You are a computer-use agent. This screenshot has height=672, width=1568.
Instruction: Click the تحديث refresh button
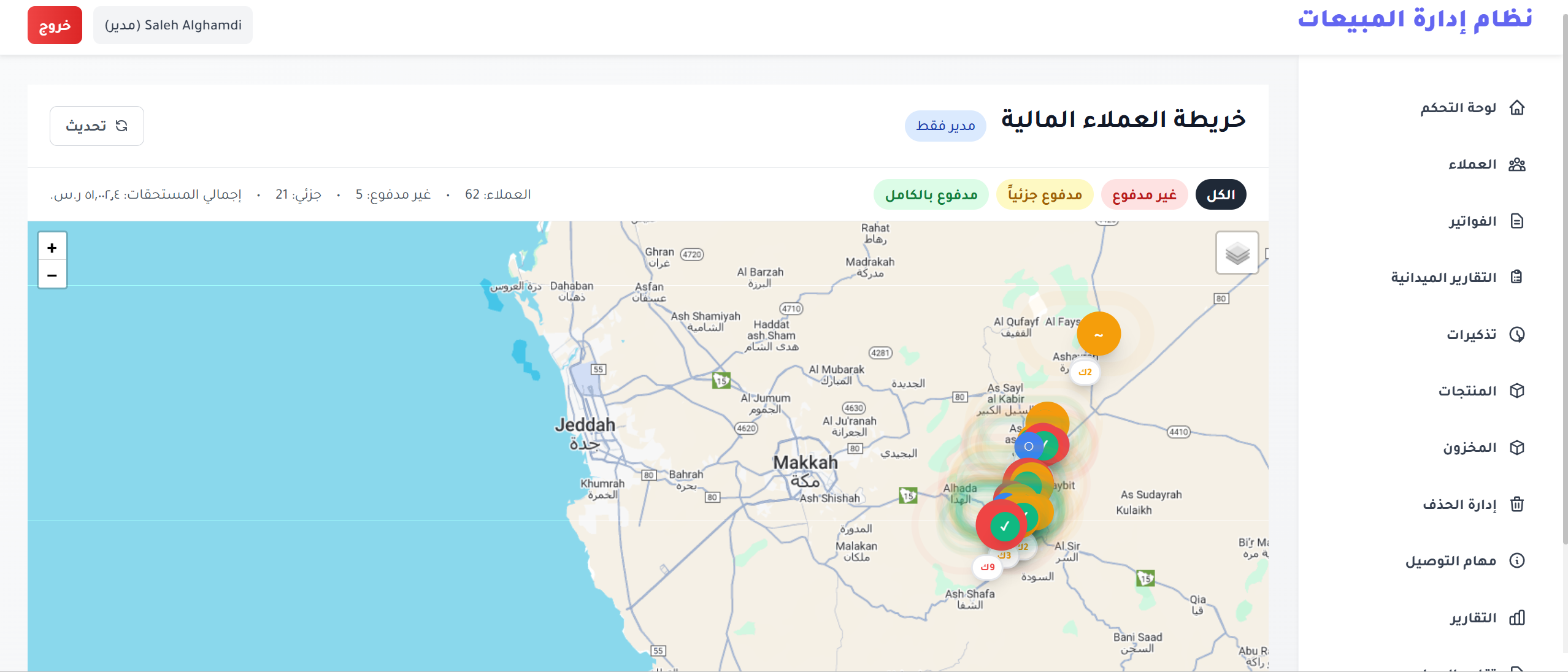pos(97,126)
